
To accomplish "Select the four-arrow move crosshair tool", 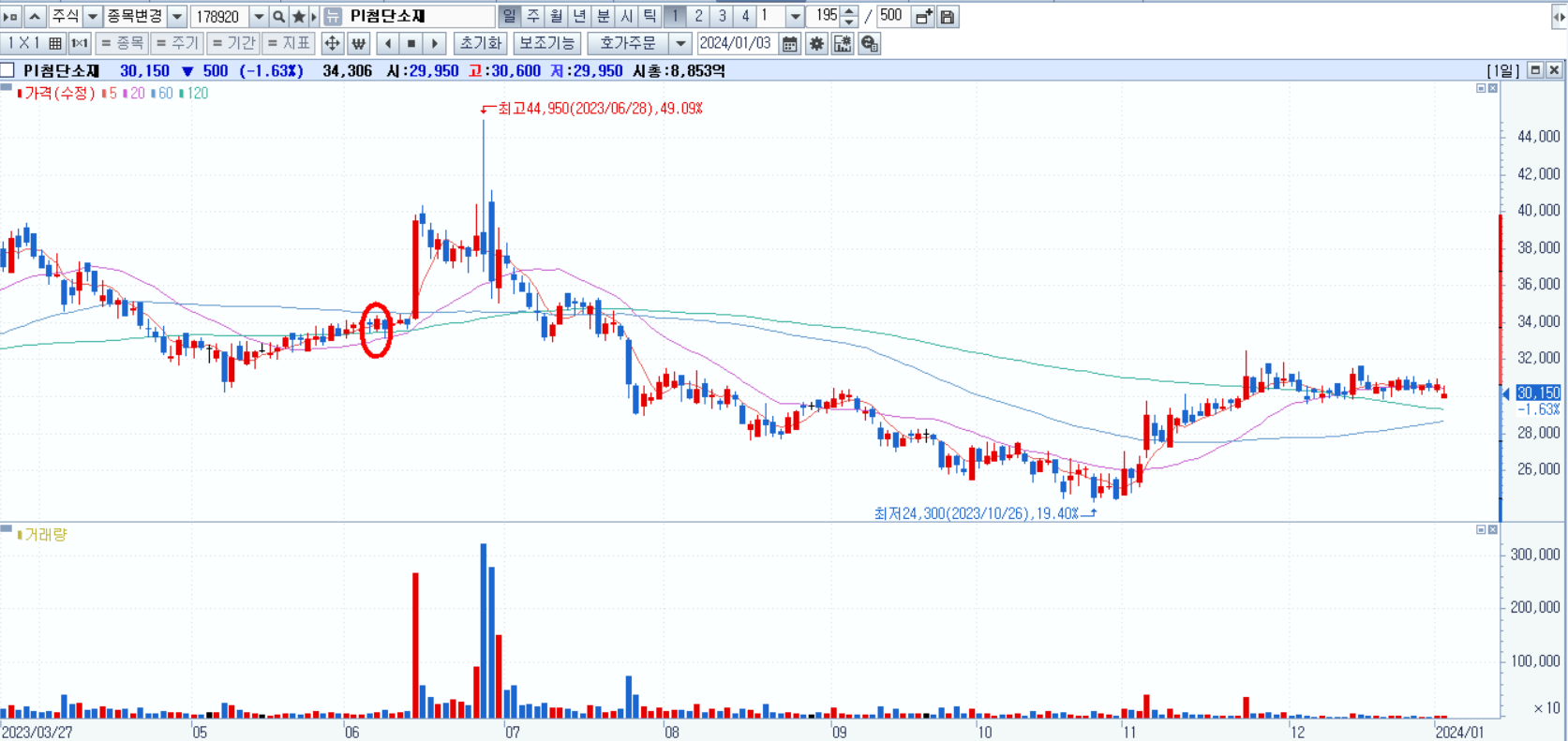I will (332, 43).
